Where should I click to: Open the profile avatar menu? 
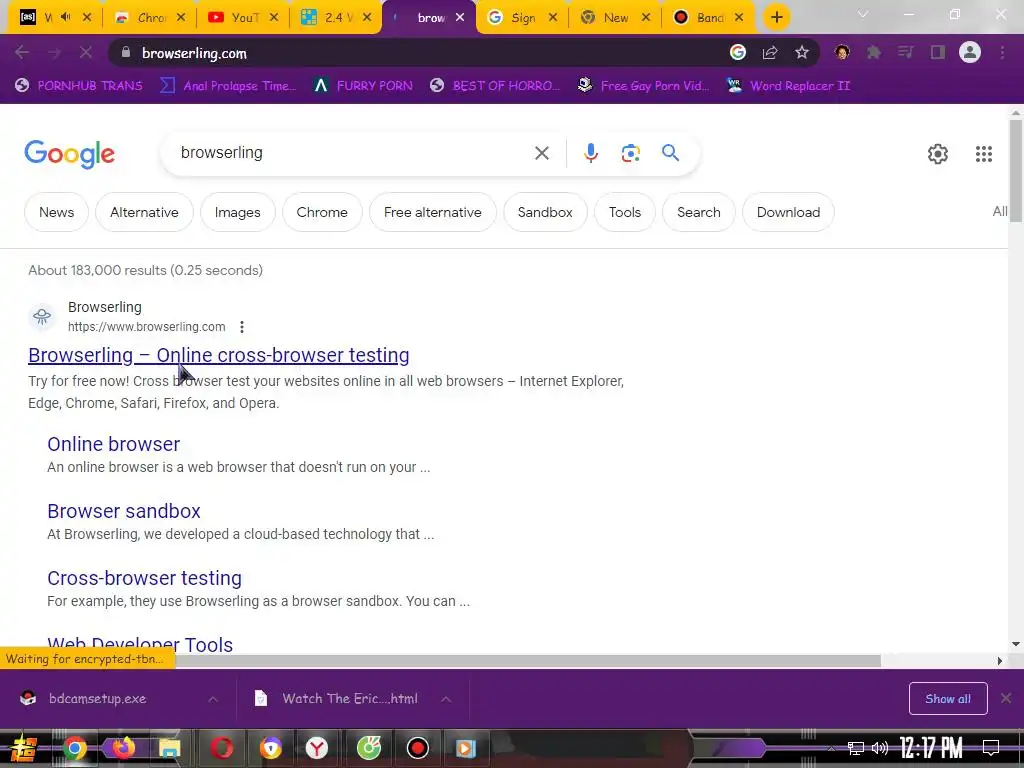[970, 53]
